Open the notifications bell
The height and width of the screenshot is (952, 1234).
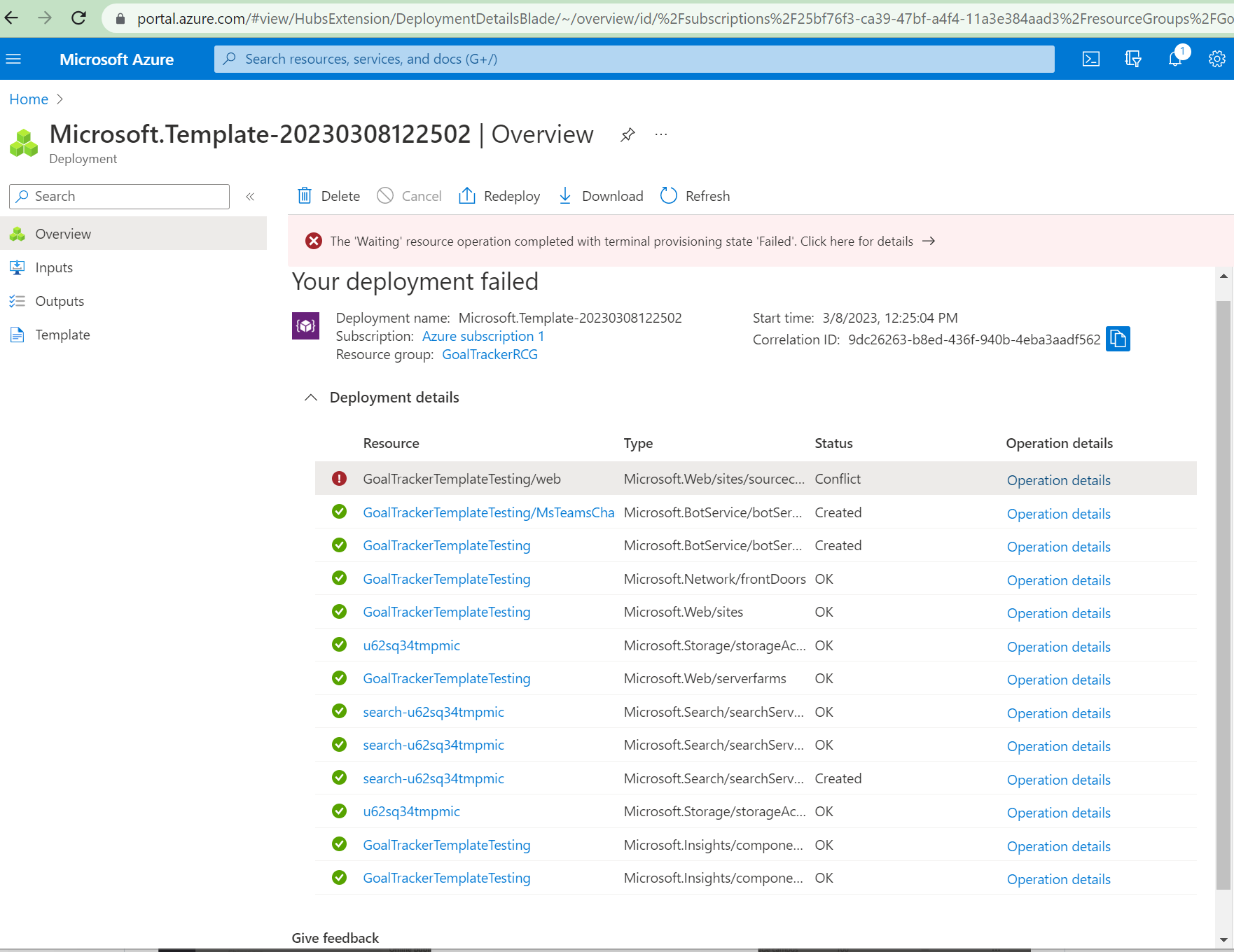[x=1174, y=59]
